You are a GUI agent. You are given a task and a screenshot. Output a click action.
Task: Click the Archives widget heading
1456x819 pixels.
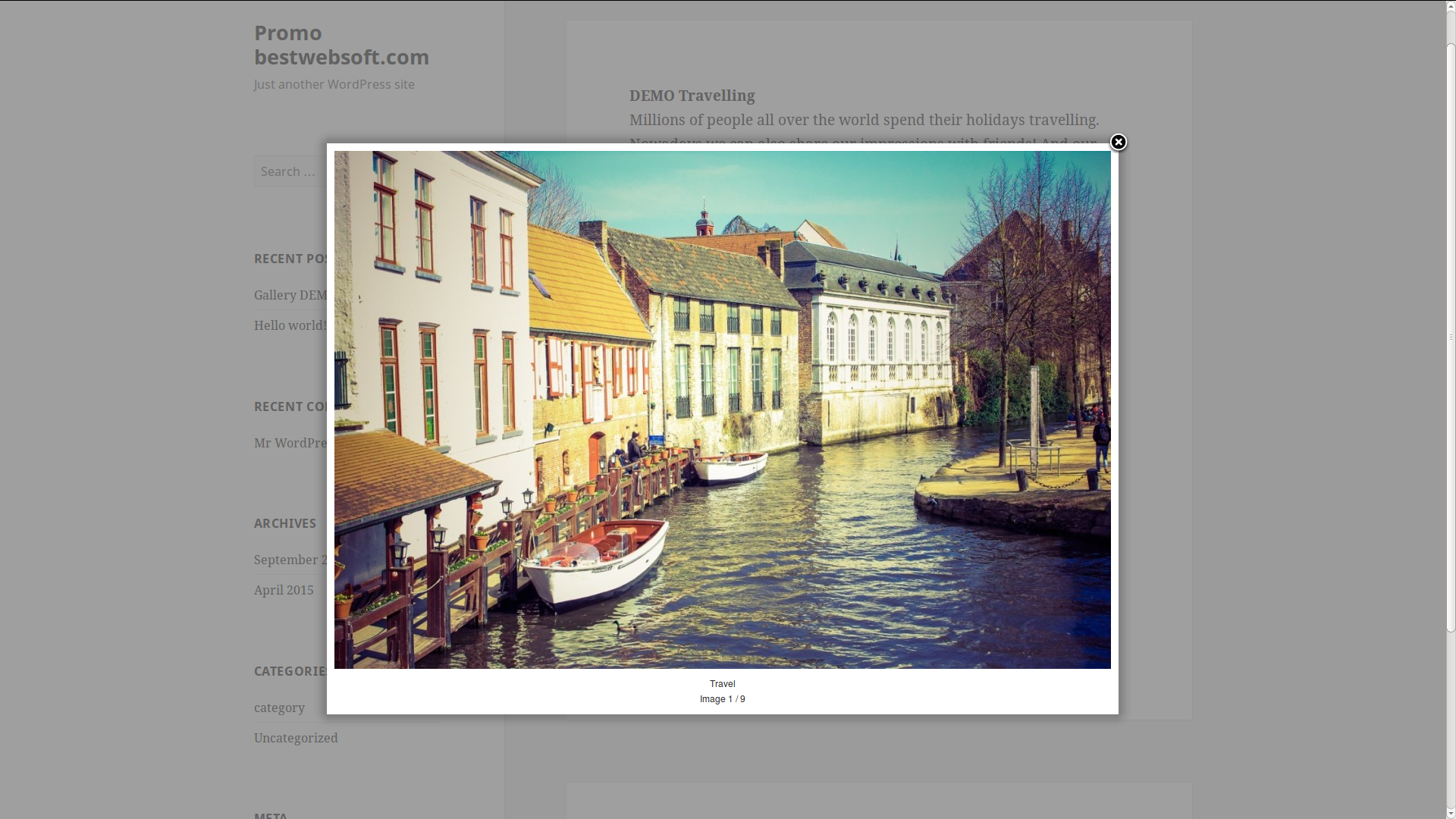pos(285,523)
